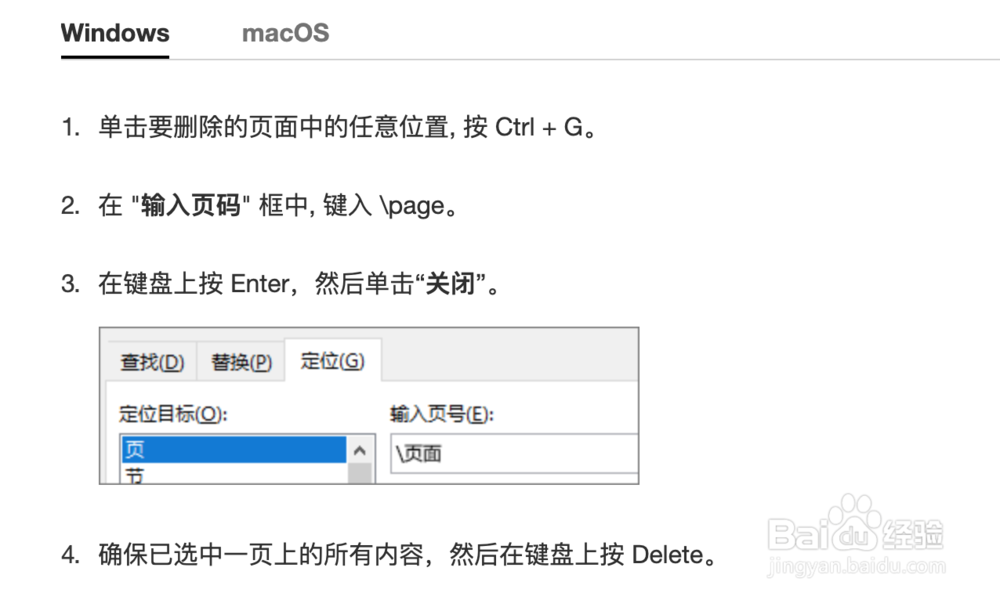Switch to the macOS tab
Viewport: 1000px width, 600px height.
click(285, 33)
